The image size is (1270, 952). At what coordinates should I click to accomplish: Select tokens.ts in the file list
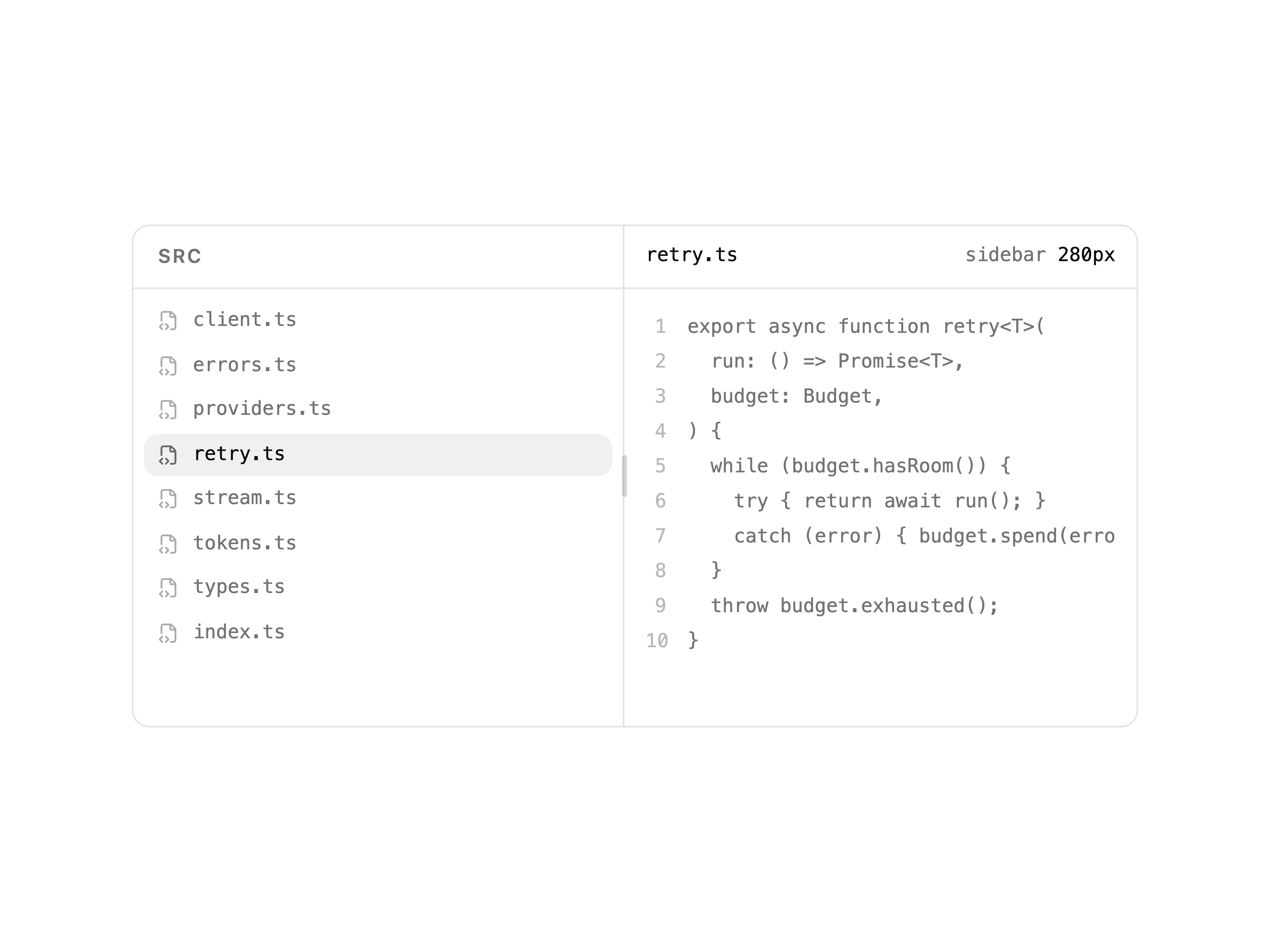coord(378,543)
